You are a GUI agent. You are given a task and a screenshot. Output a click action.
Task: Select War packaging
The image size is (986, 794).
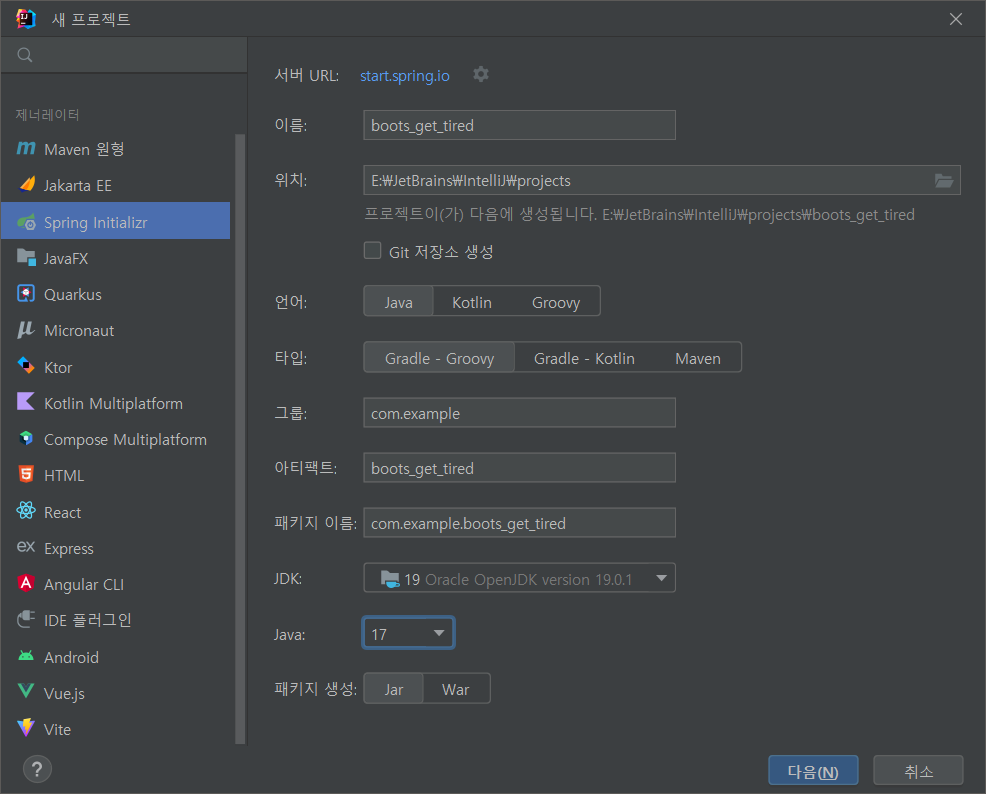click(x=456, y=689)
